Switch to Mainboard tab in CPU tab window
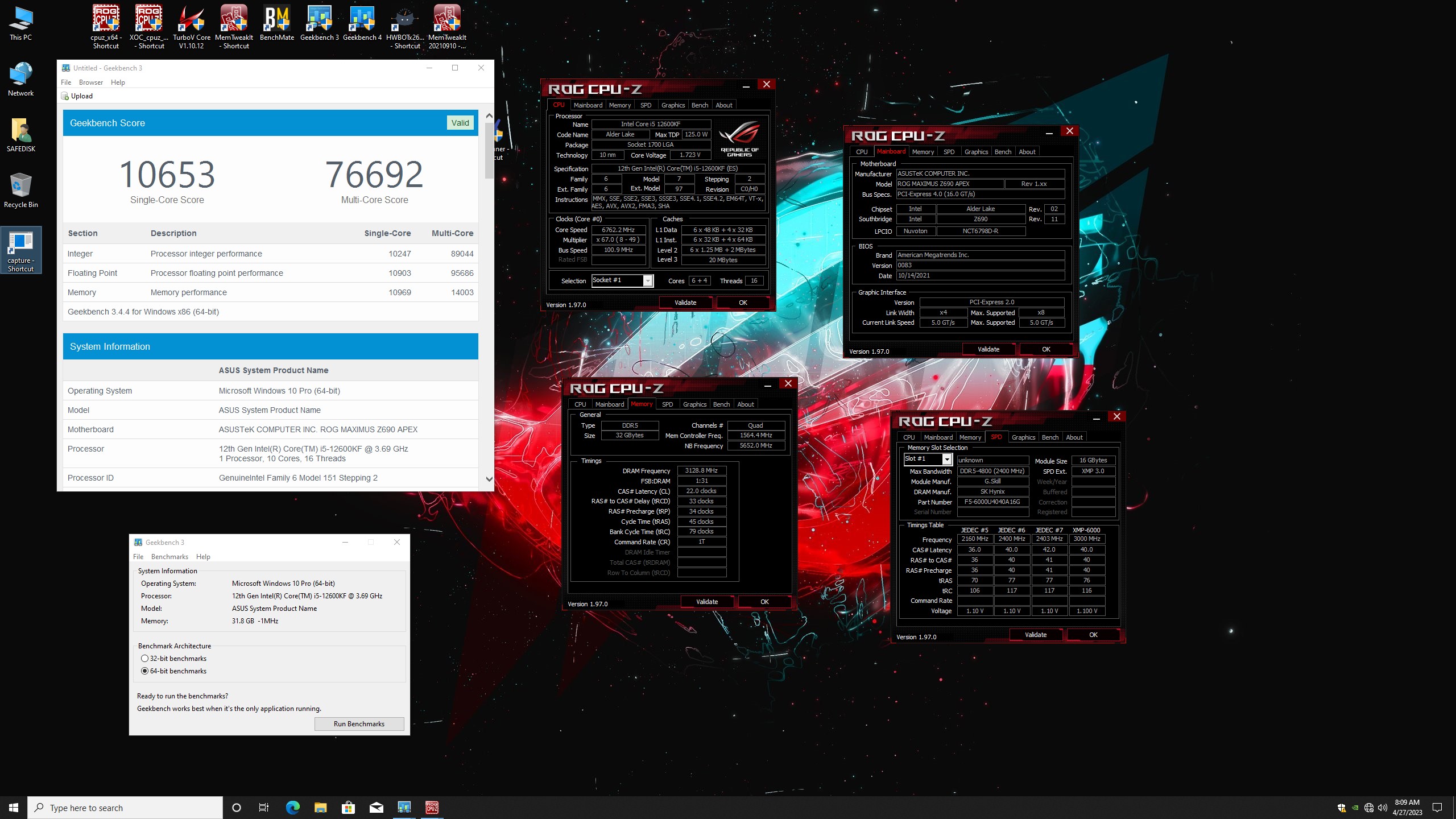 point(588,105)
